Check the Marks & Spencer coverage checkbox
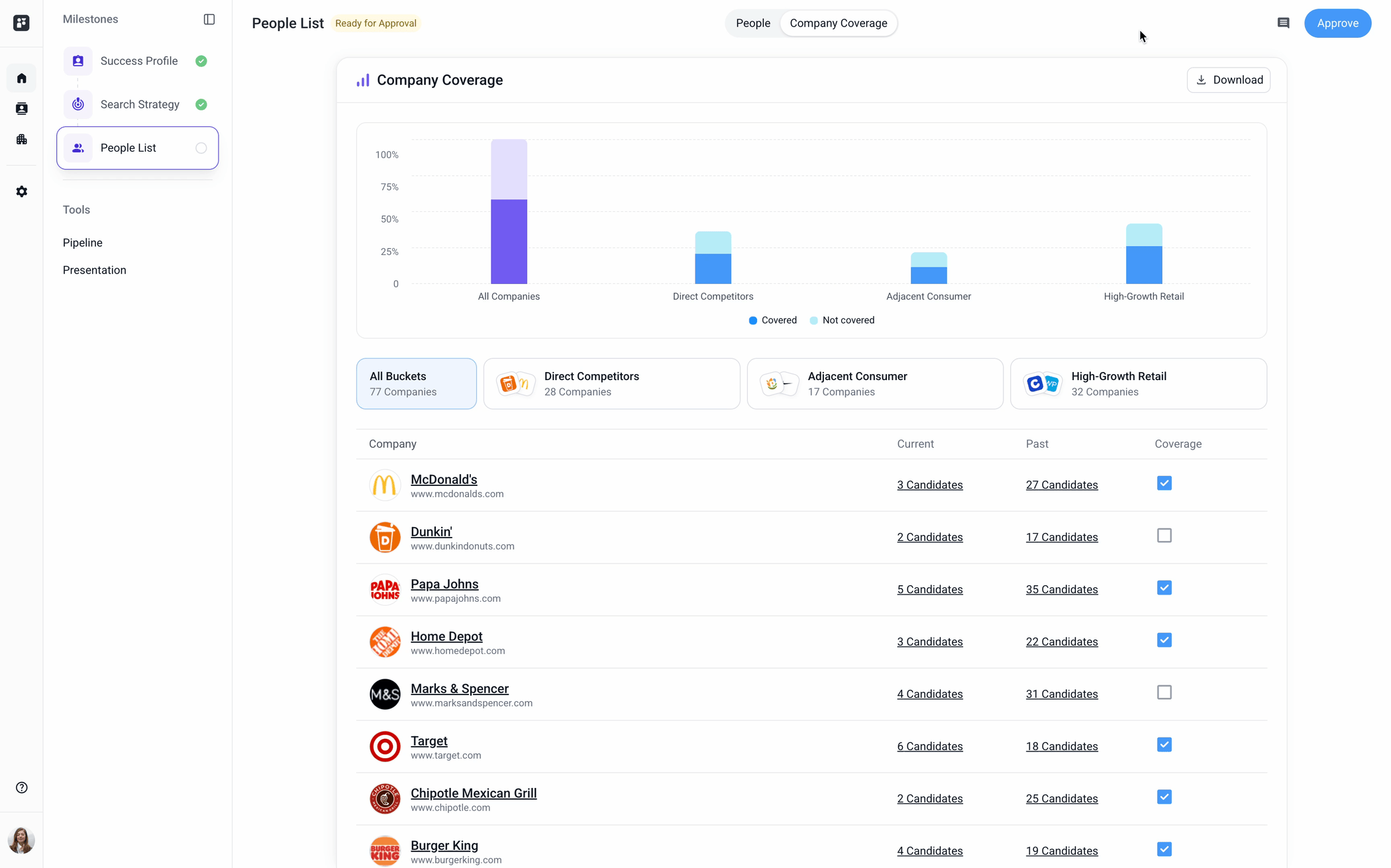This screenshot has height=868, width=1391. tap(1164, 693)
